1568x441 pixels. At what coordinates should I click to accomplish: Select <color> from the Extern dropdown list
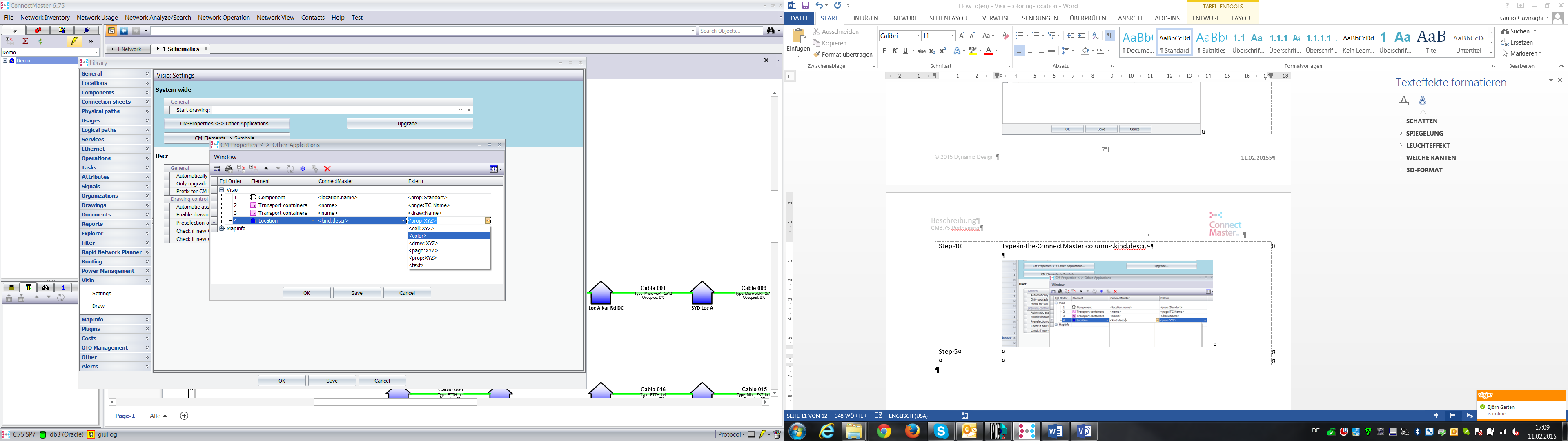(449, 236)
